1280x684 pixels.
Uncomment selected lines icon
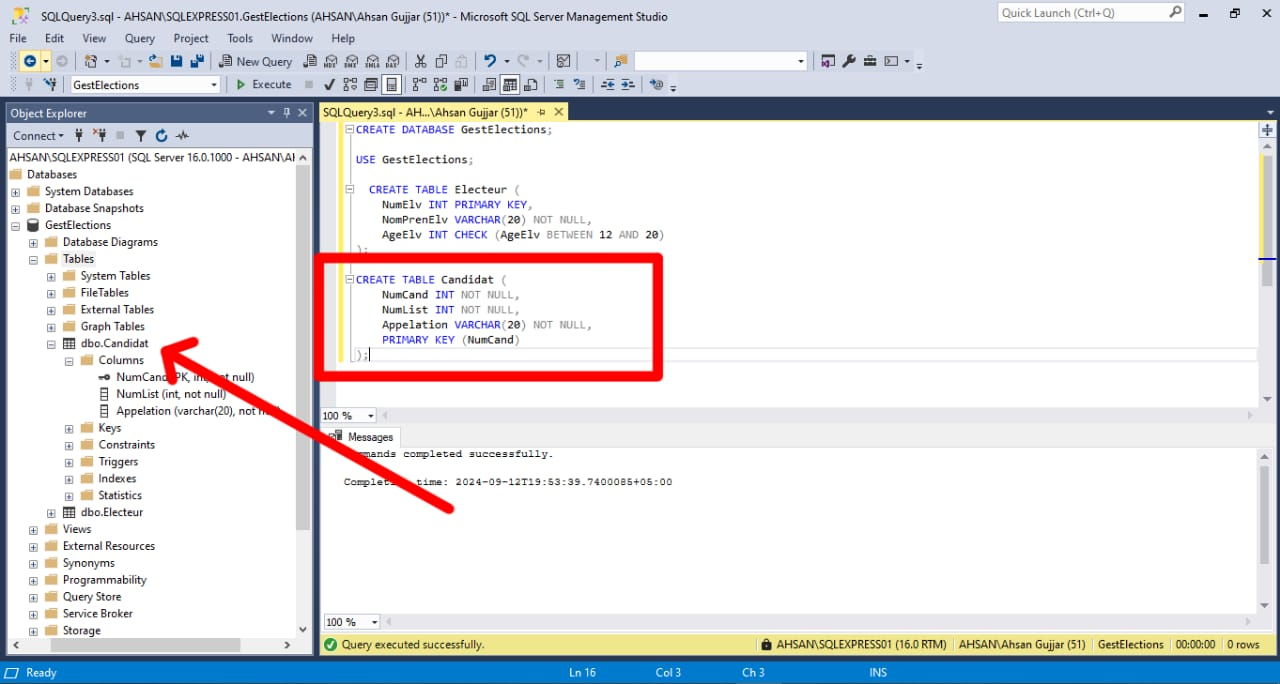[578, 85]
